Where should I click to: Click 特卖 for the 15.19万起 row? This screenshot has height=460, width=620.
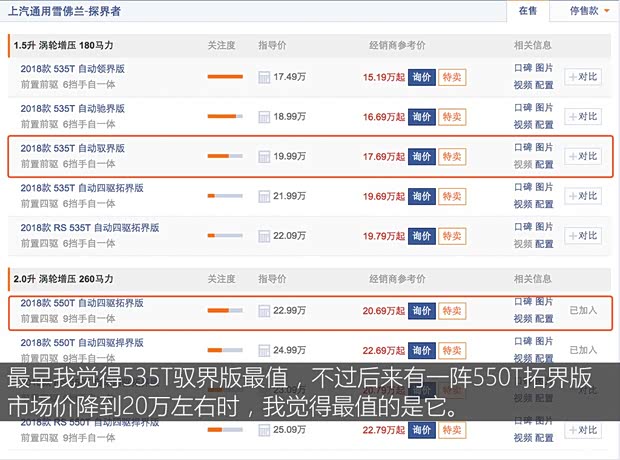coord(452,77)
